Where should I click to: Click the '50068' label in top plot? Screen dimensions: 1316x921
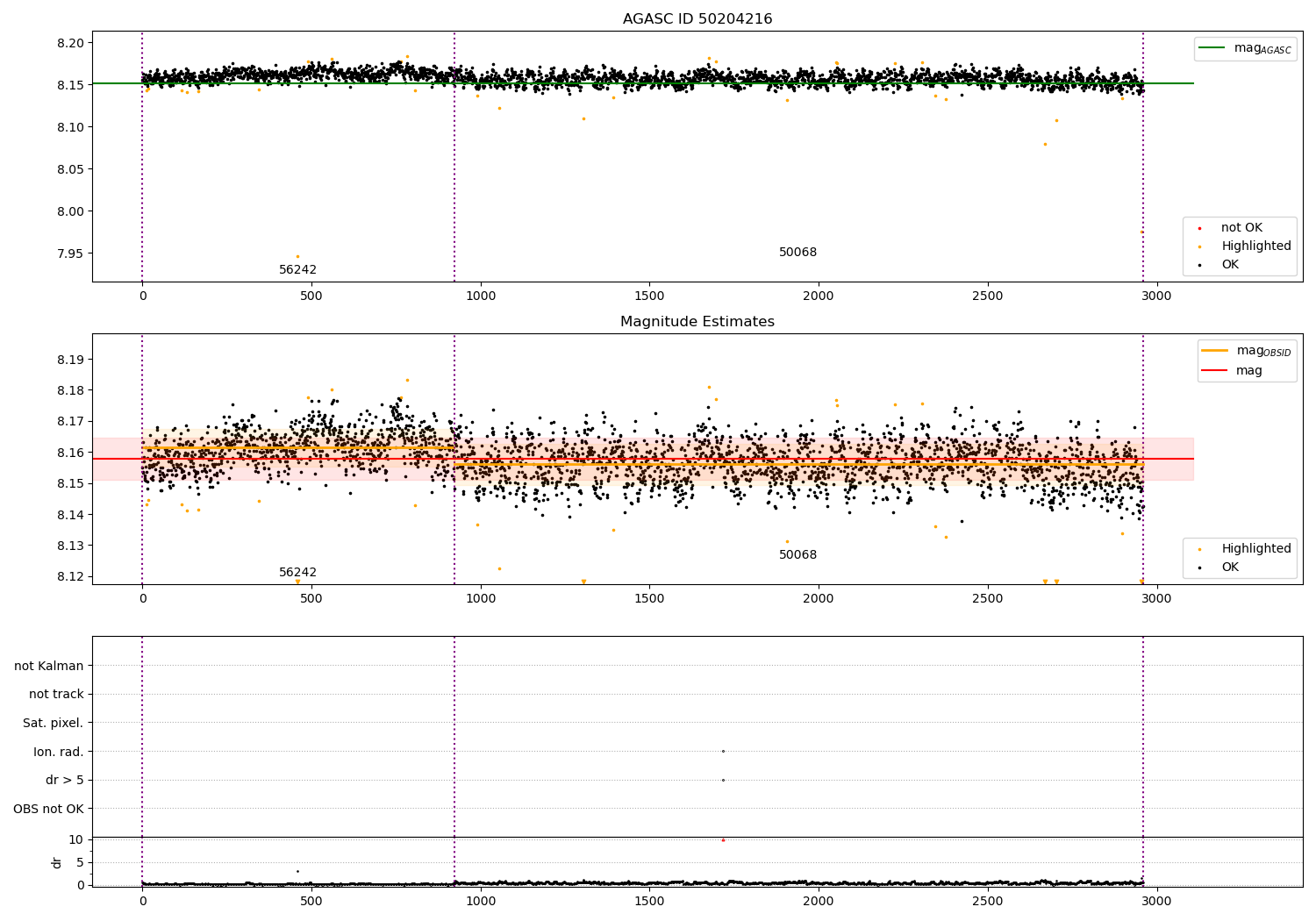(x=797, y=253)
